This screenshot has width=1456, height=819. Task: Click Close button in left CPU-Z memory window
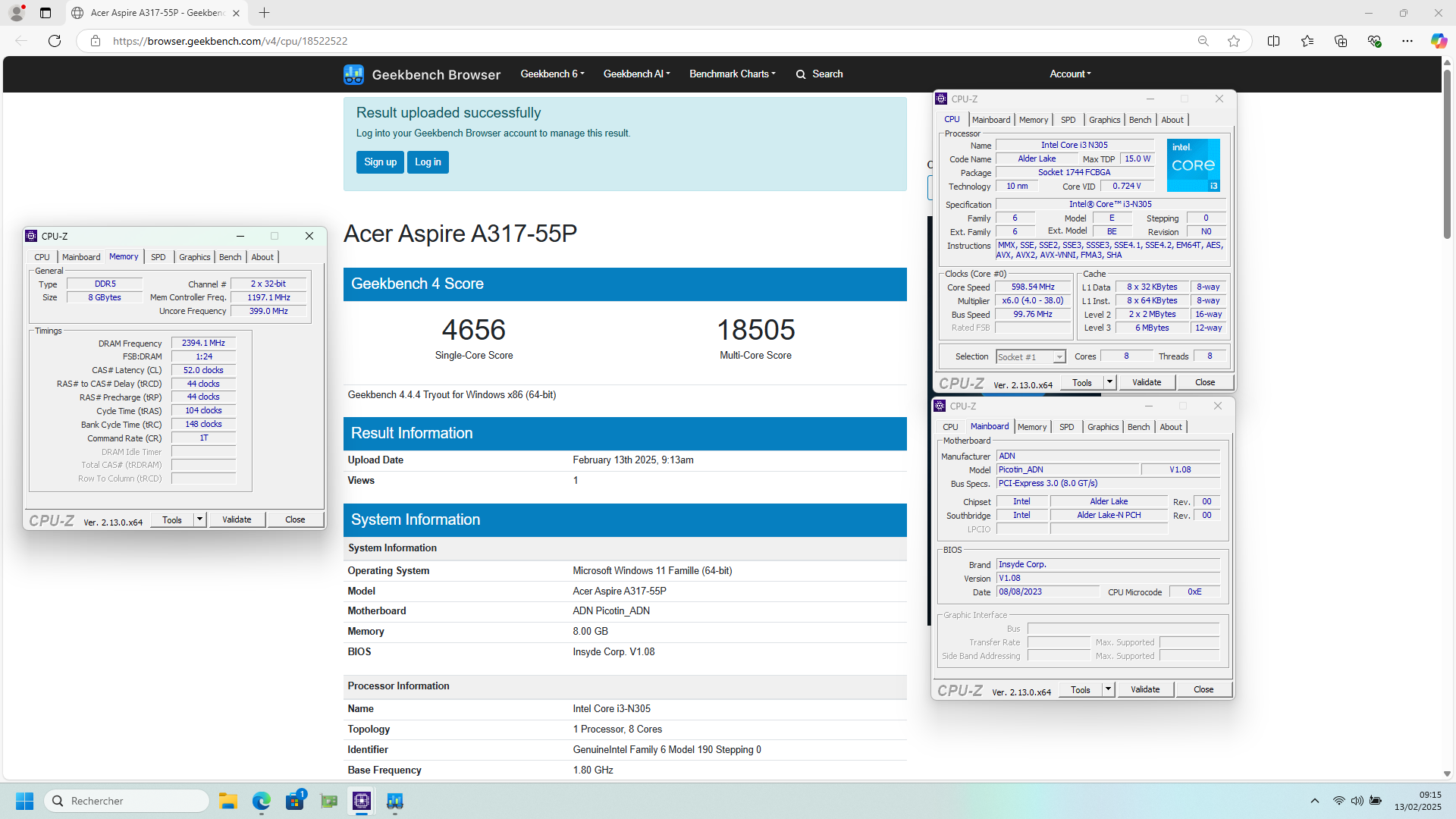click(x=295, y=519)
